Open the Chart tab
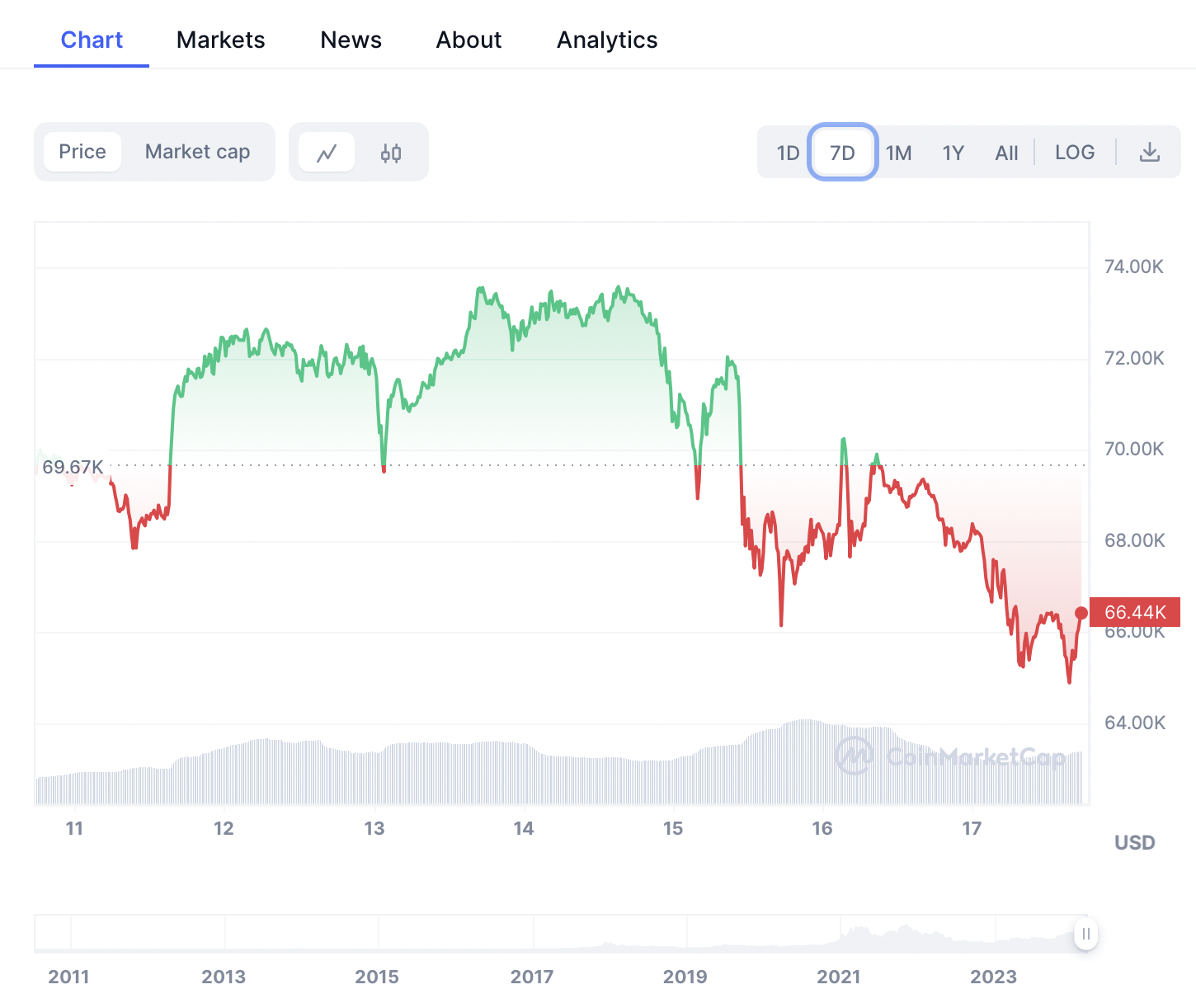The height and width of the screenshot is (1008, 1196). click(92, 40)
